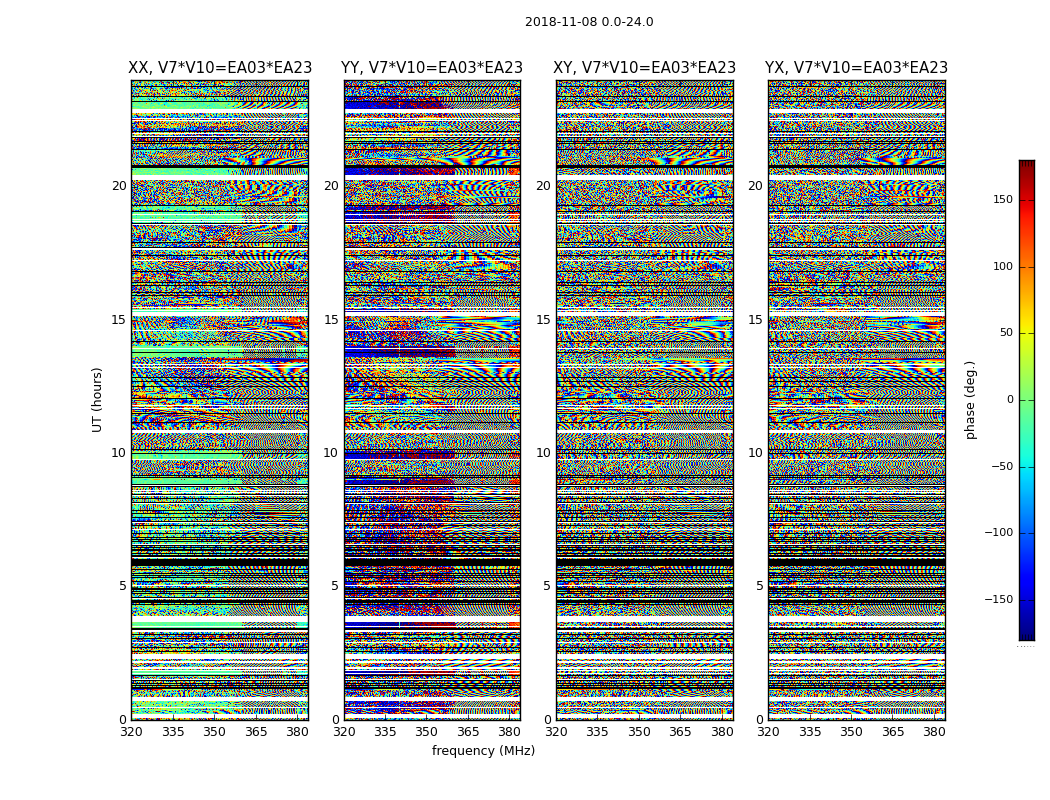Click the XY phase waterfall plot

coord(644,400)
